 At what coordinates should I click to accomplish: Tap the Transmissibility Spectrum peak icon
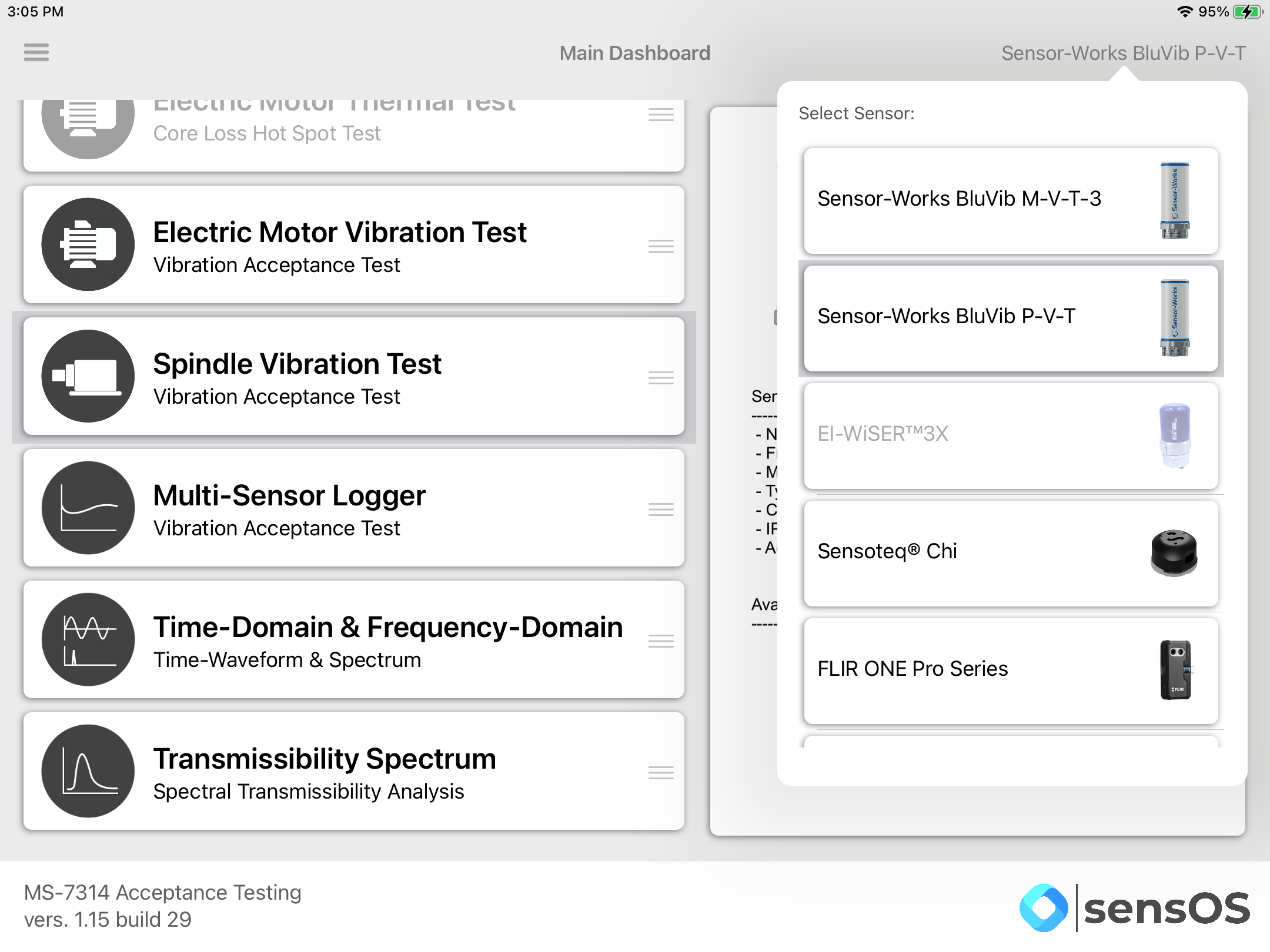tap(88, 771)
